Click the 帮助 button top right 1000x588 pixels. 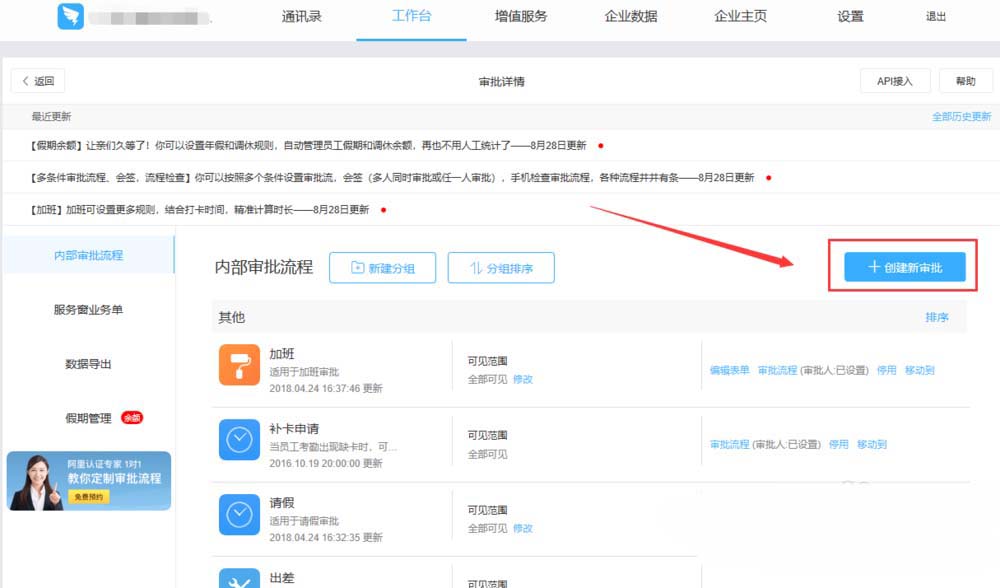coord(964,81)
